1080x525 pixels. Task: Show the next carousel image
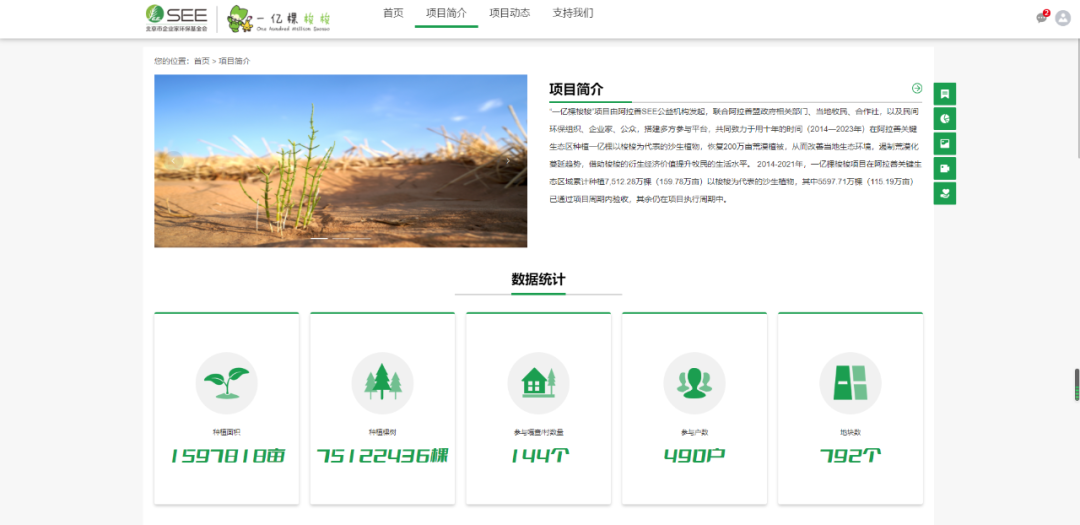[x=508, y=161]
